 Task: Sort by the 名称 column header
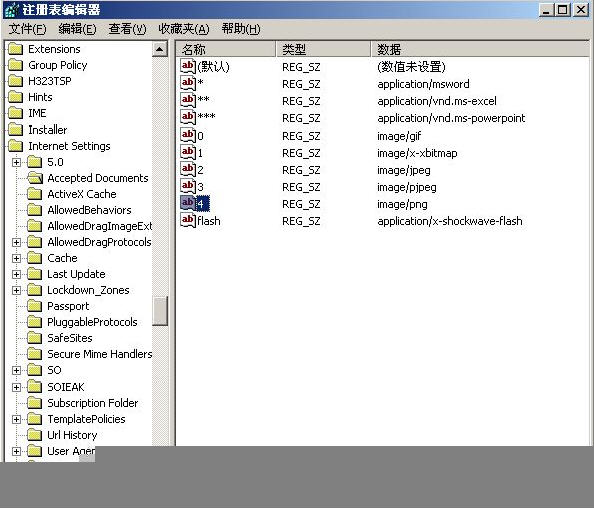click(x=226, y=49)
